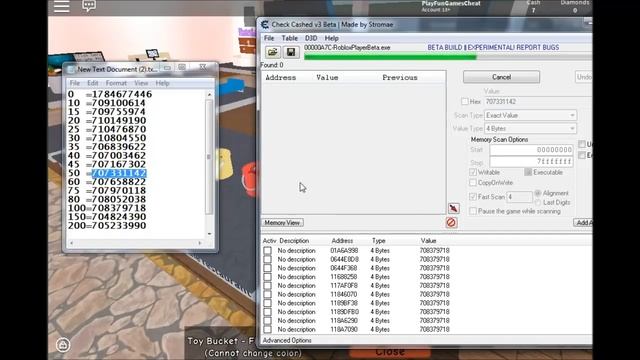This screenshot has width=640, height=360.
Task: Open the Table menu
Action: pos(289,38)
